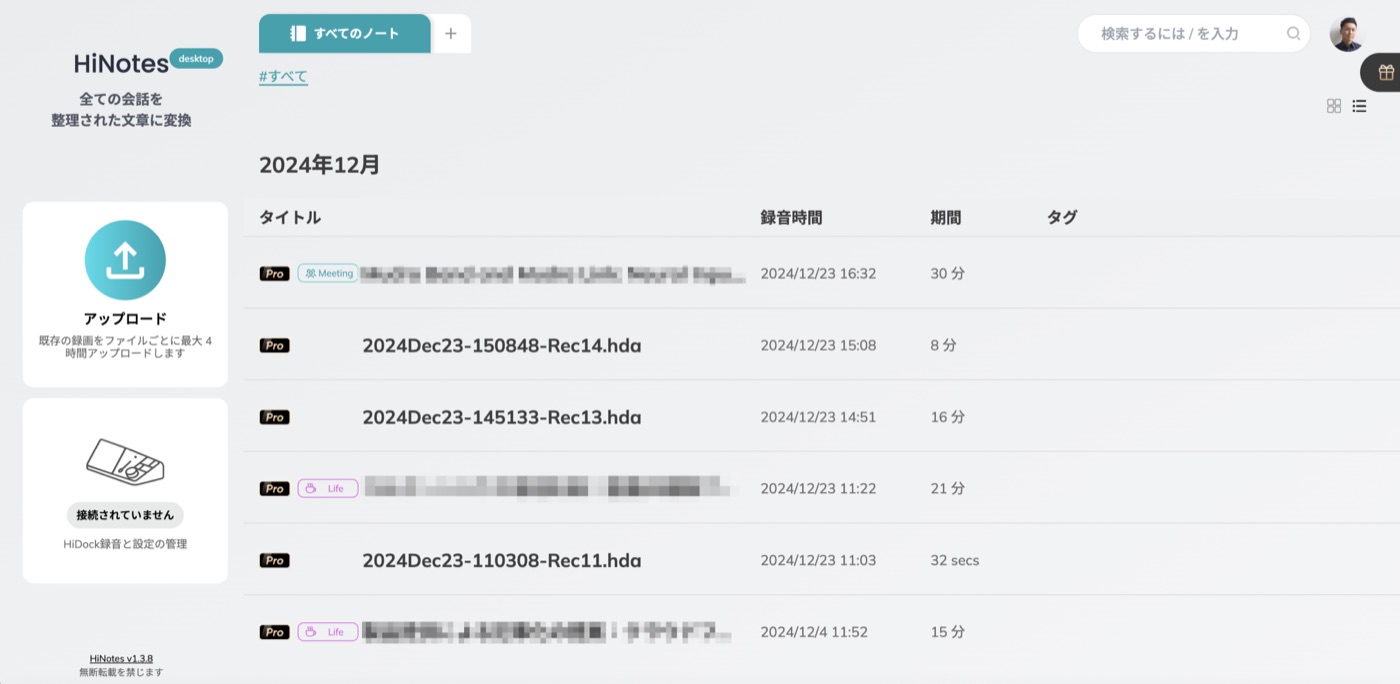Screen dimensions: 1400x684
Task: Click the search magnifier icon
Action: click(1293, 34)
